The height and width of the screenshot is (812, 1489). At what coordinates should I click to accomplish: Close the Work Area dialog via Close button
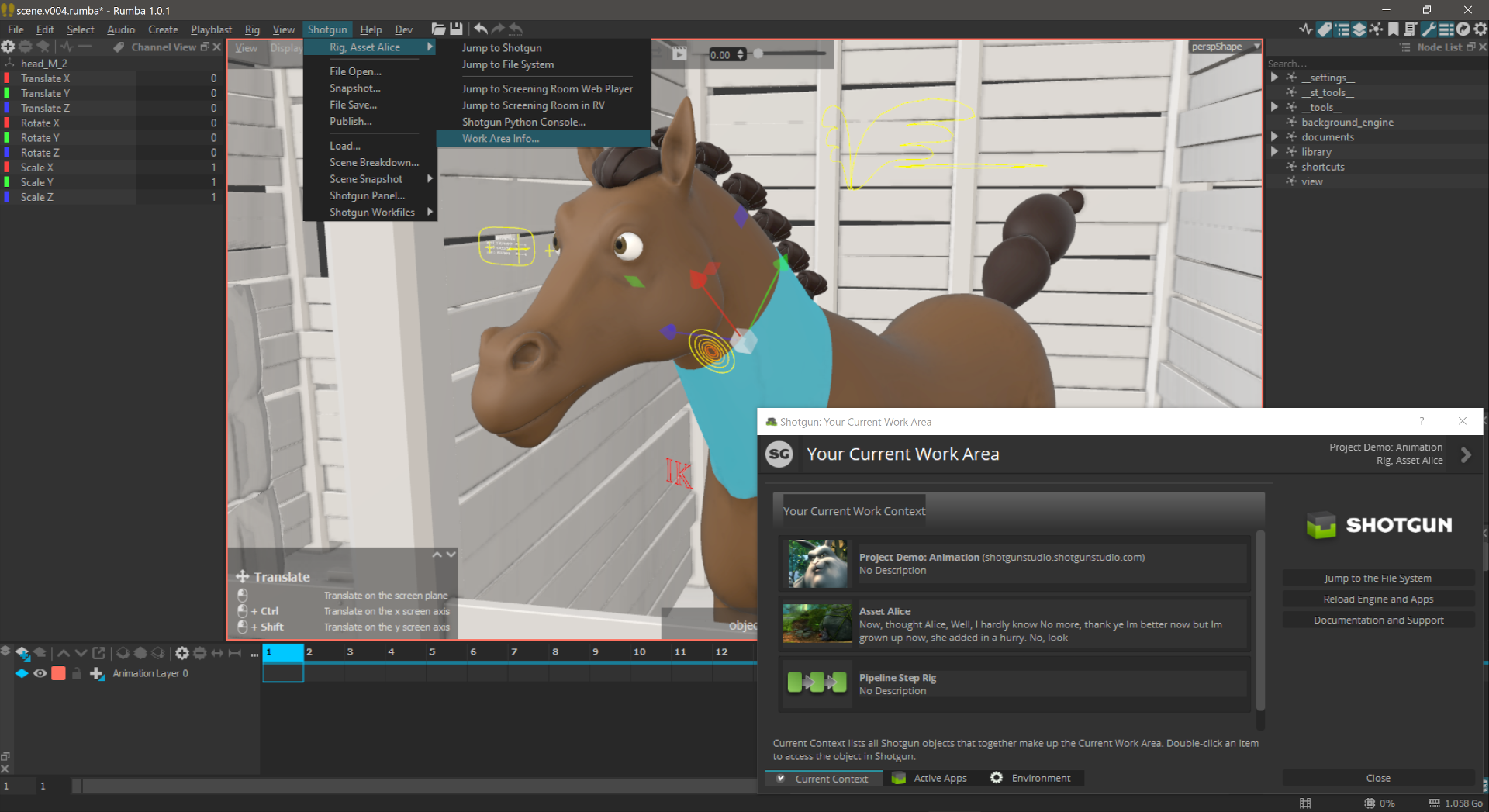[1378, 778]
